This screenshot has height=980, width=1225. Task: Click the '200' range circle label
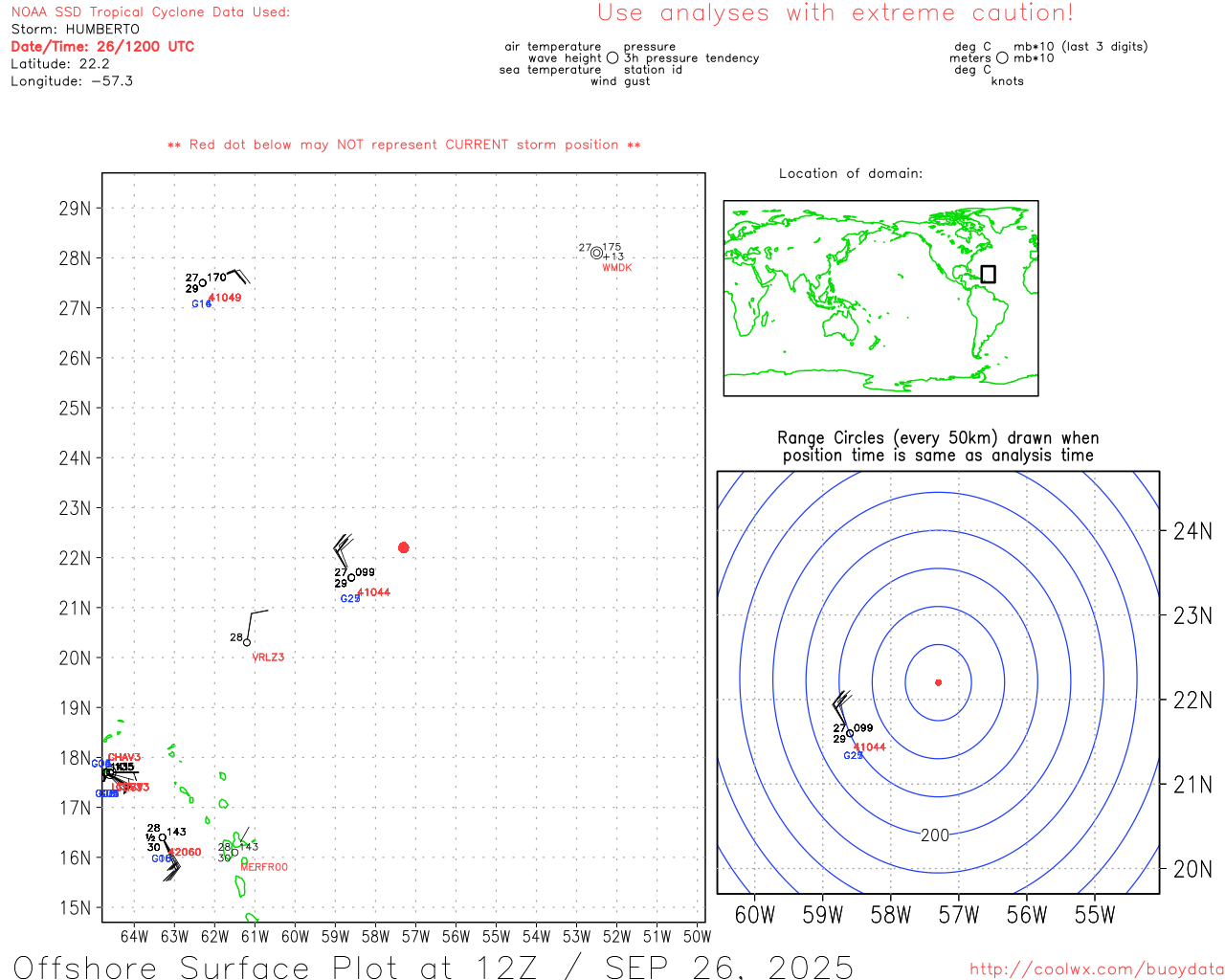pyautogui.click(x=935, y=835)
